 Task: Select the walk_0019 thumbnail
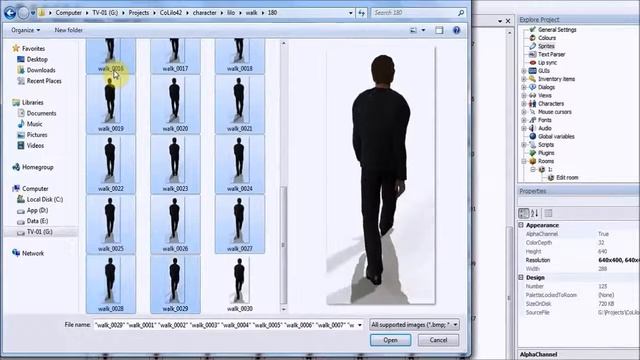click(x=111, y=104)
